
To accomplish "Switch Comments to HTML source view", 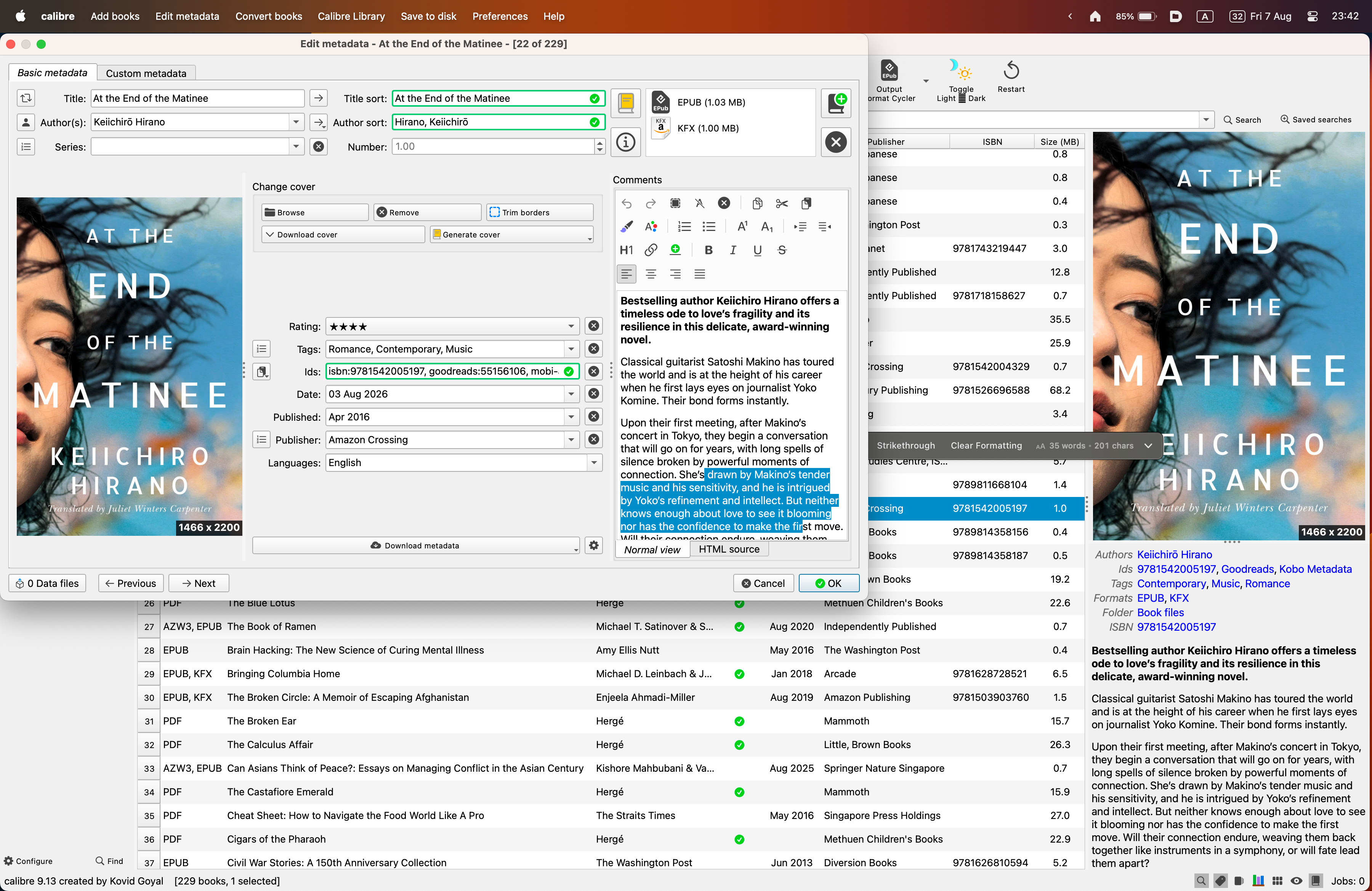I will [x=729, y=549].
